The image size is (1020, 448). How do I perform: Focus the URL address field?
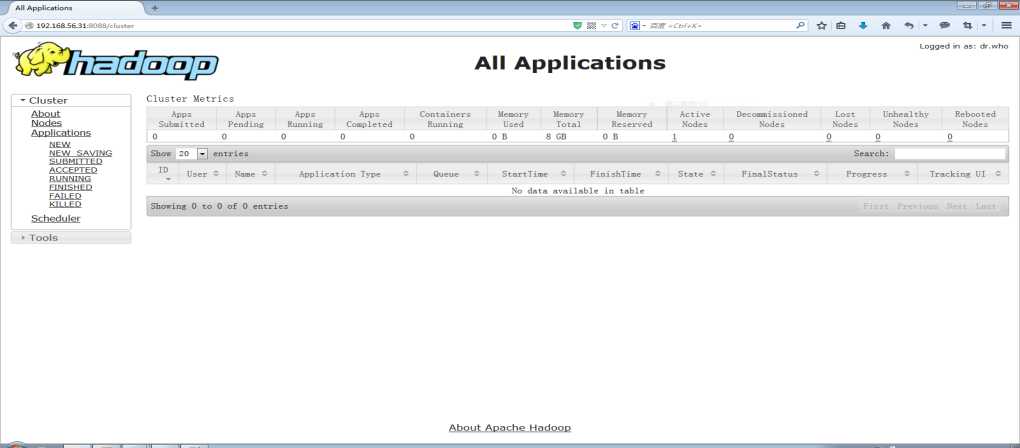(299, 25)
